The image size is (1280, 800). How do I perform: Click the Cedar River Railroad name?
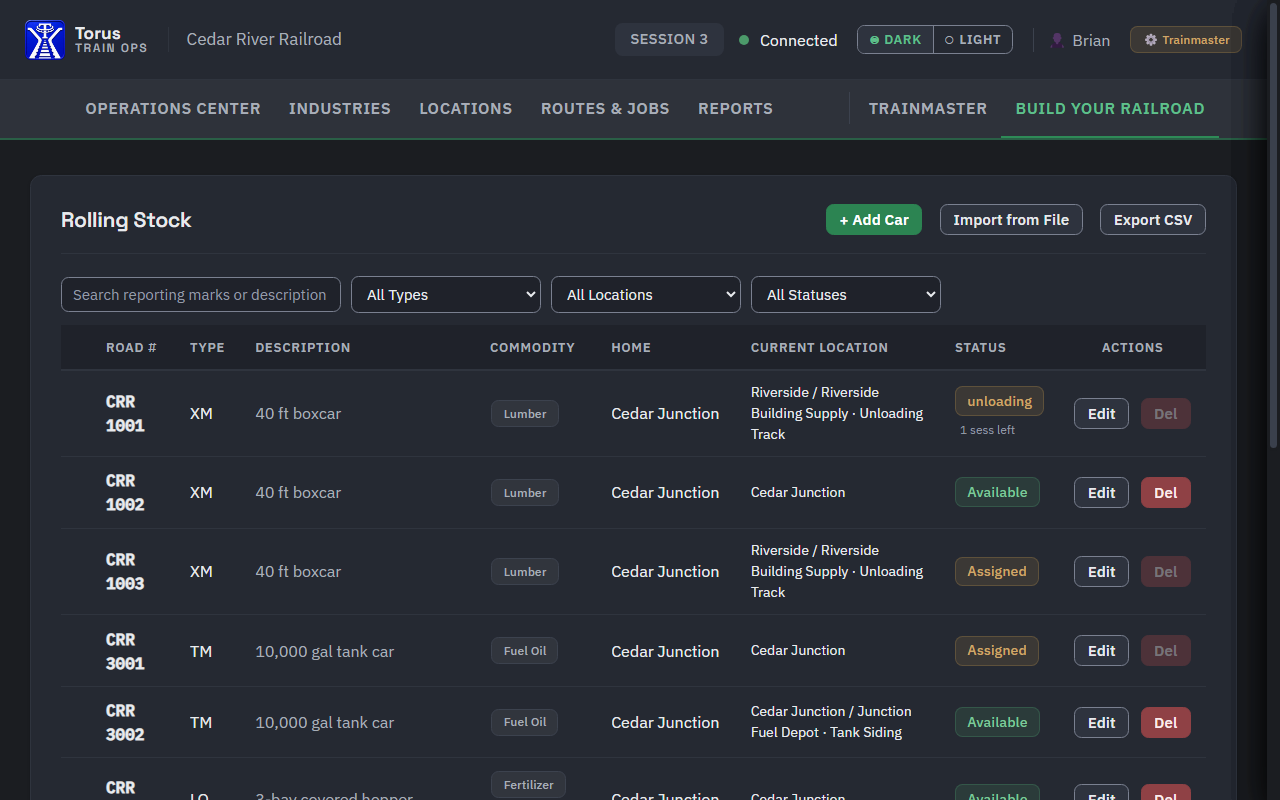(x=264, y=40)
